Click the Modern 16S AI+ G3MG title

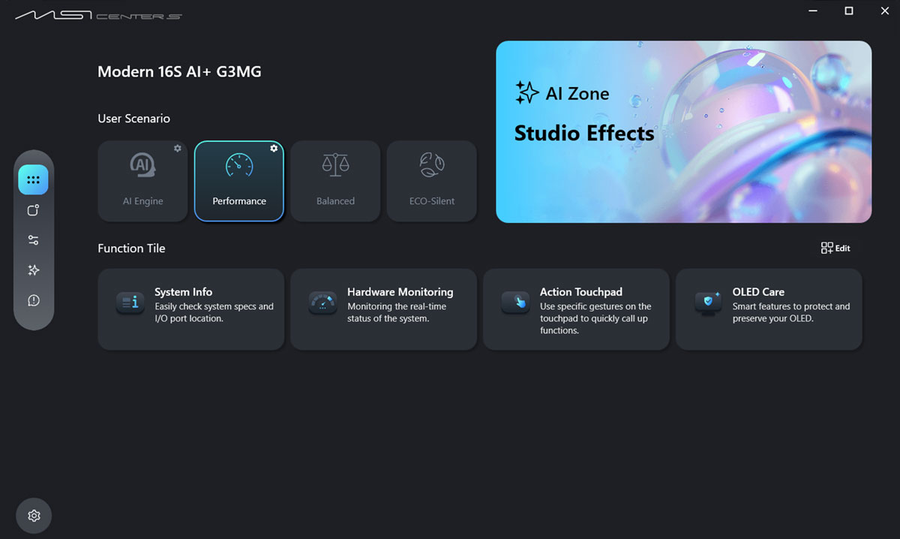click(x=179, y=72)
